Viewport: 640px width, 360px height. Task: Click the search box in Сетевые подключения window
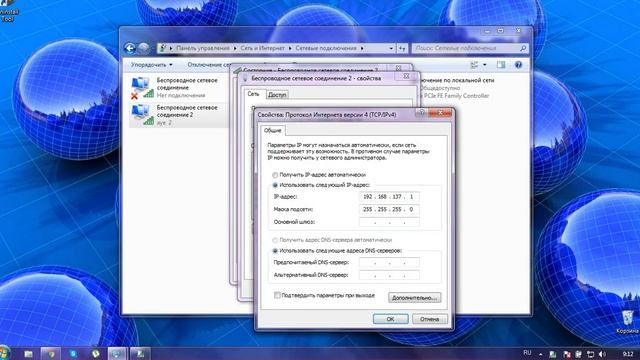click(469, 48)
